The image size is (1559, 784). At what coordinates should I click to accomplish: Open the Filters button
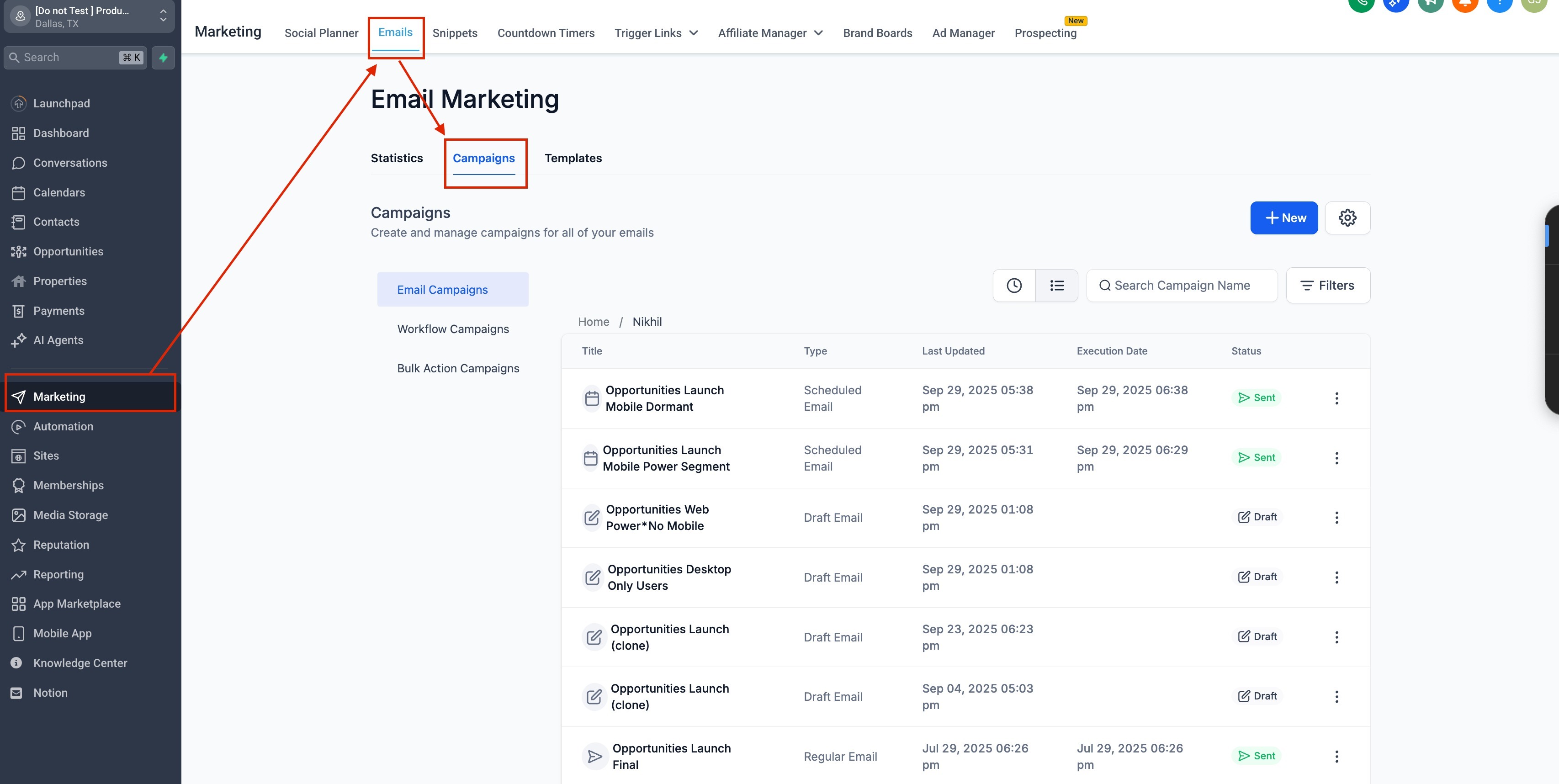[1328, 286]
